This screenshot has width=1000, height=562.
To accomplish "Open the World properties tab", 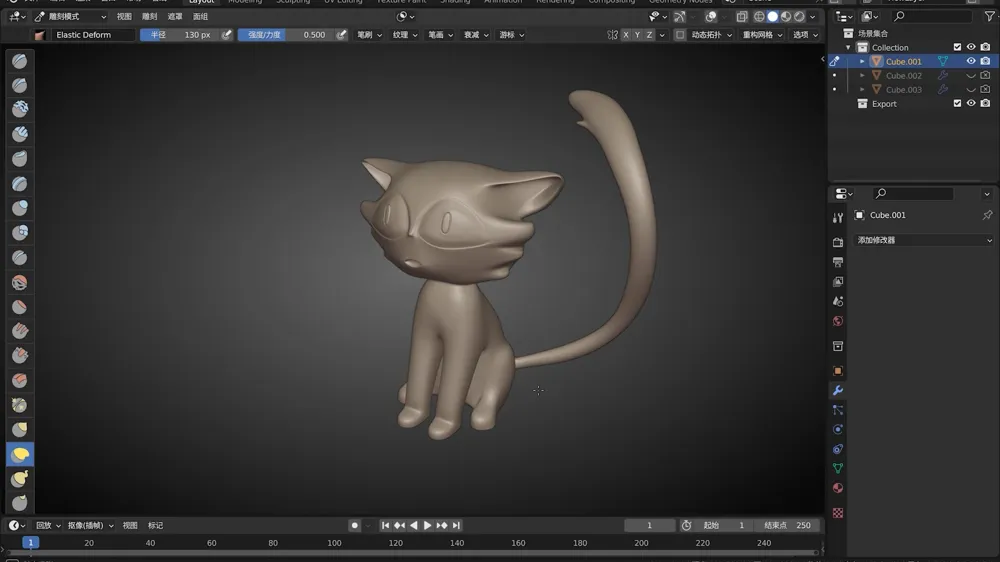I will [x=838, y=321].
